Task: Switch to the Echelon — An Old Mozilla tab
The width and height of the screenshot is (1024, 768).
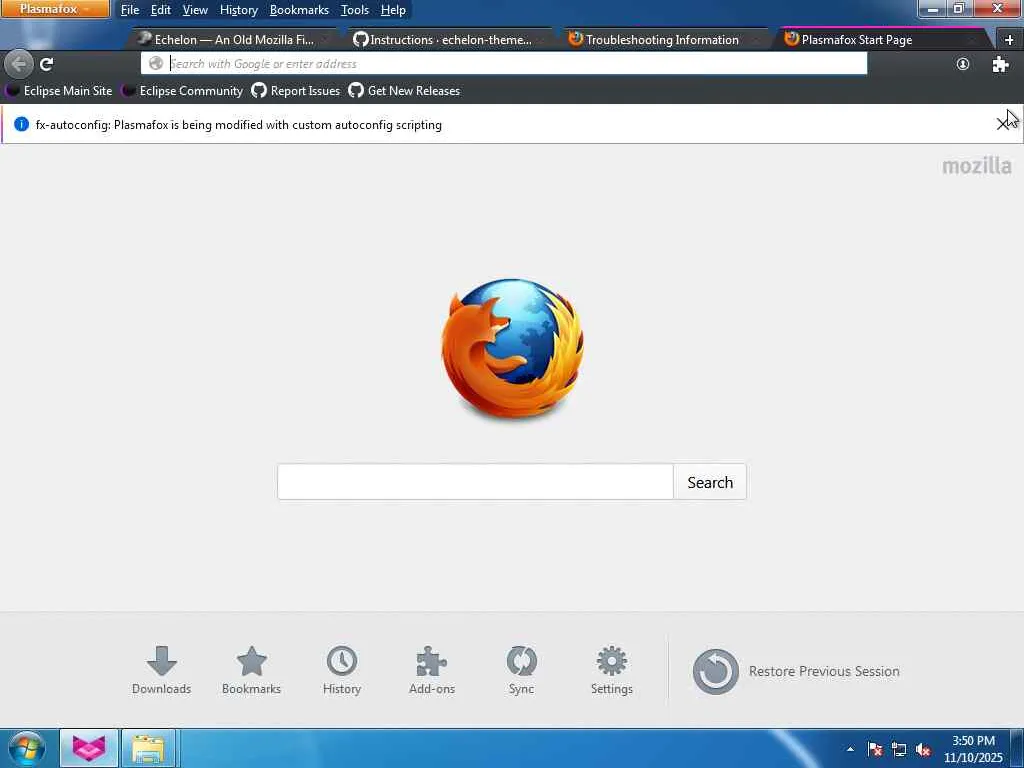Action: pyautogui.click(x=233, y=39)
